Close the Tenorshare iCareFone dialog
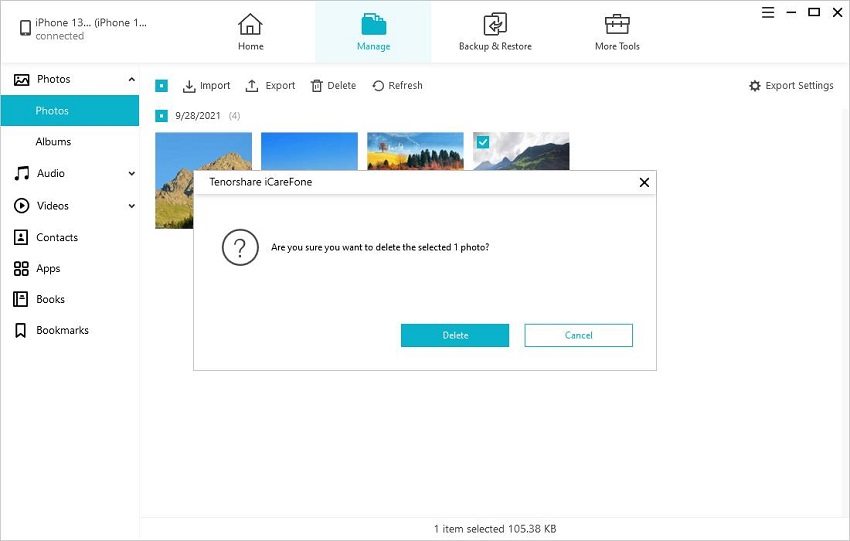This screenshot has height=541, width=850. pyautogui.click(x=644, y=183)
